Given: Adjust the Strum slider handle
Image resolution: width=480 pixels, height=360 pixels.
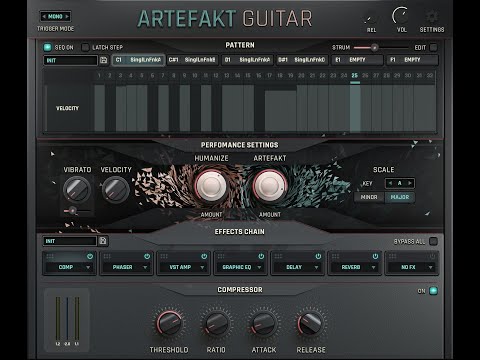Looking at the screenshot, I should 374,48.
